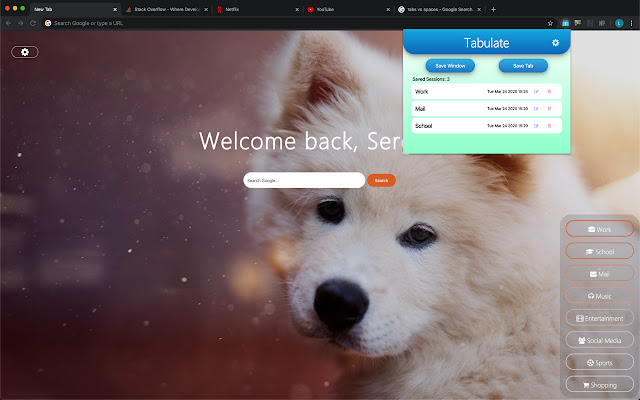
Task: Delete the Work saved session
Action: pyautogui.click(x=549, y=91)
